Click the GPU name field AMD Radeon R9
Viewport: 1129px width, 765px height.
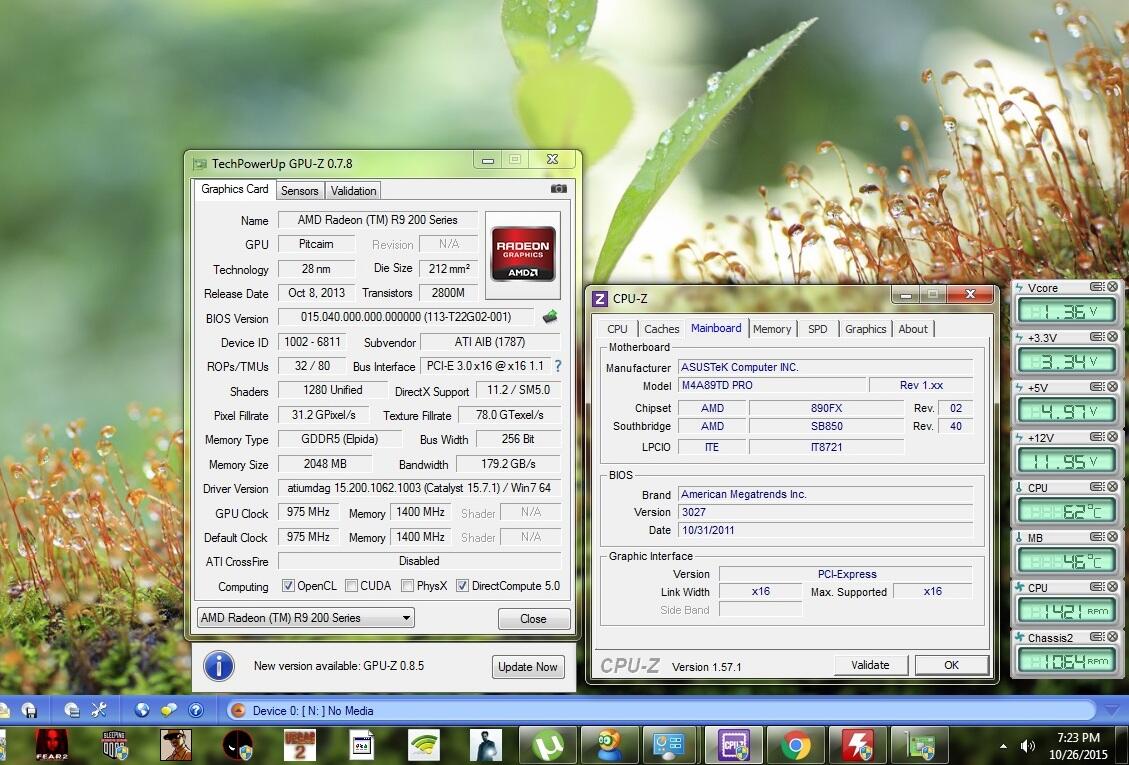(377, 220)
